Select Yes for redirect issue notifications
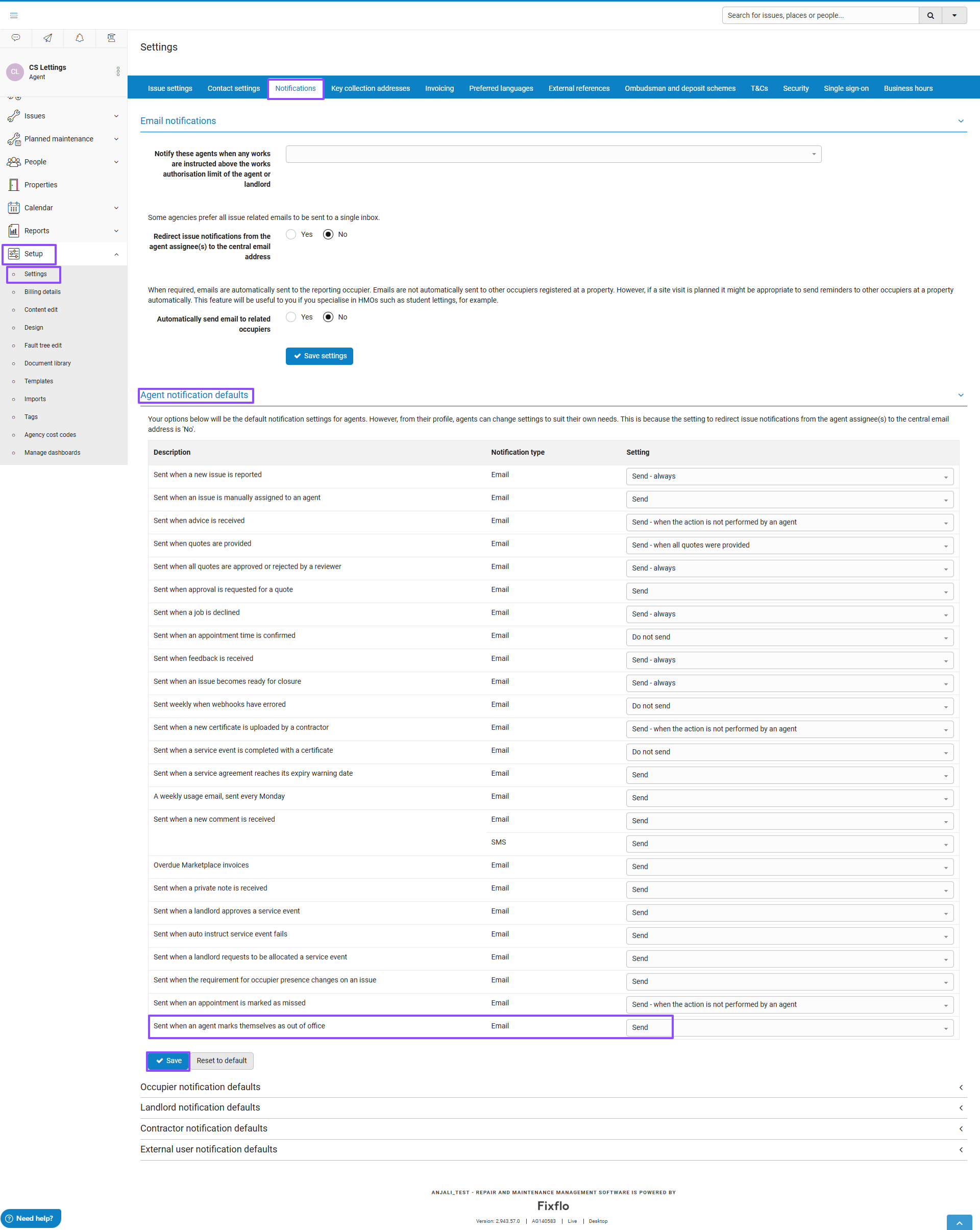The image size is (980, 1230). [291, 234]
